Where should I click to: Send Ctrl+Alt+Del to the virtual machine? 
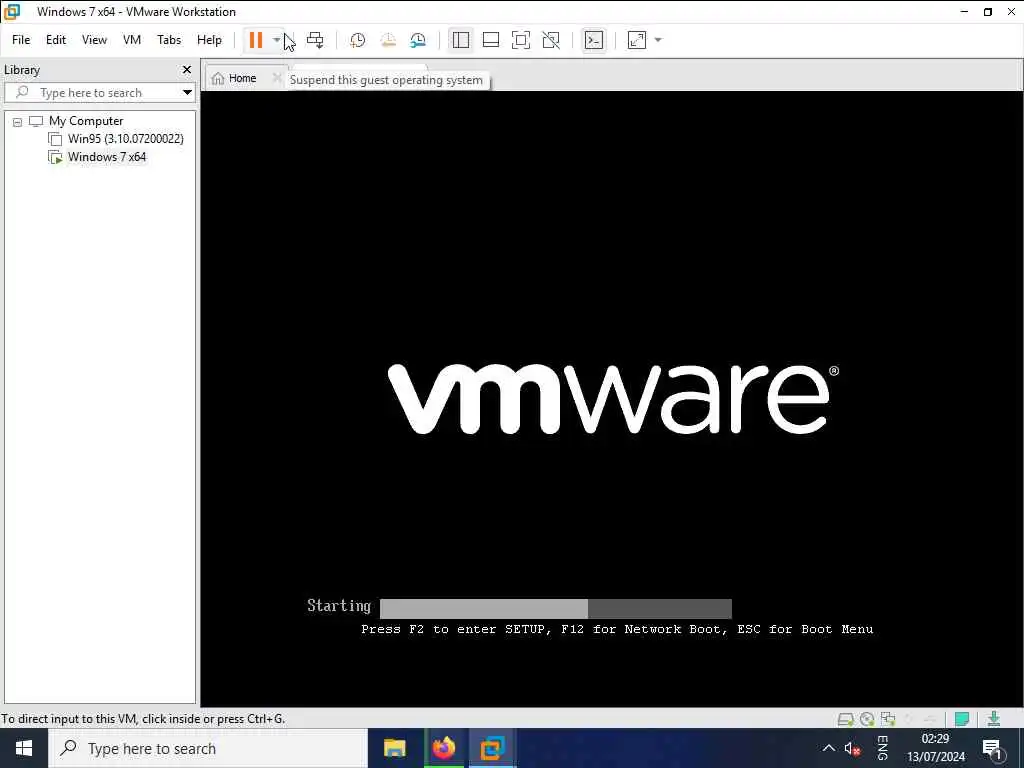315,40
